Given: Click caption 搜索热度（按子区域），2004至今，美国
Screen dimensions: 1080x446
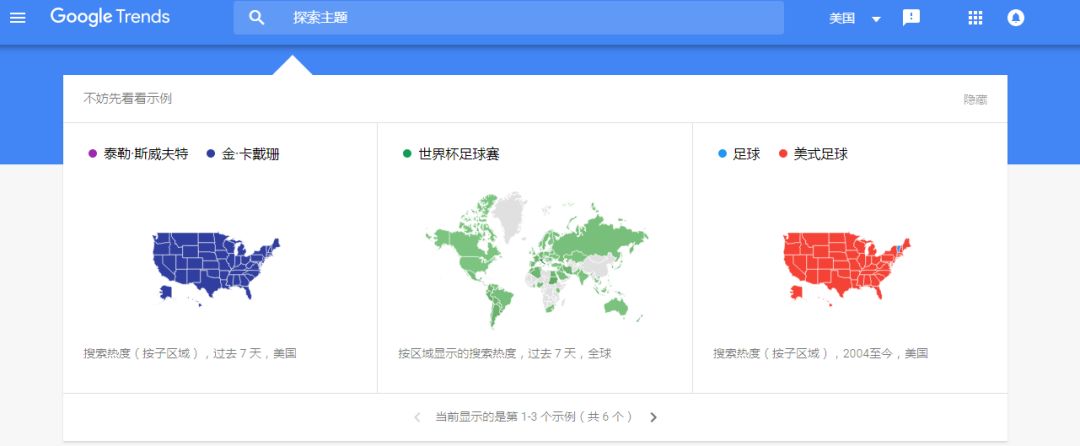Looking at the screenshot, I should [820, 354].
